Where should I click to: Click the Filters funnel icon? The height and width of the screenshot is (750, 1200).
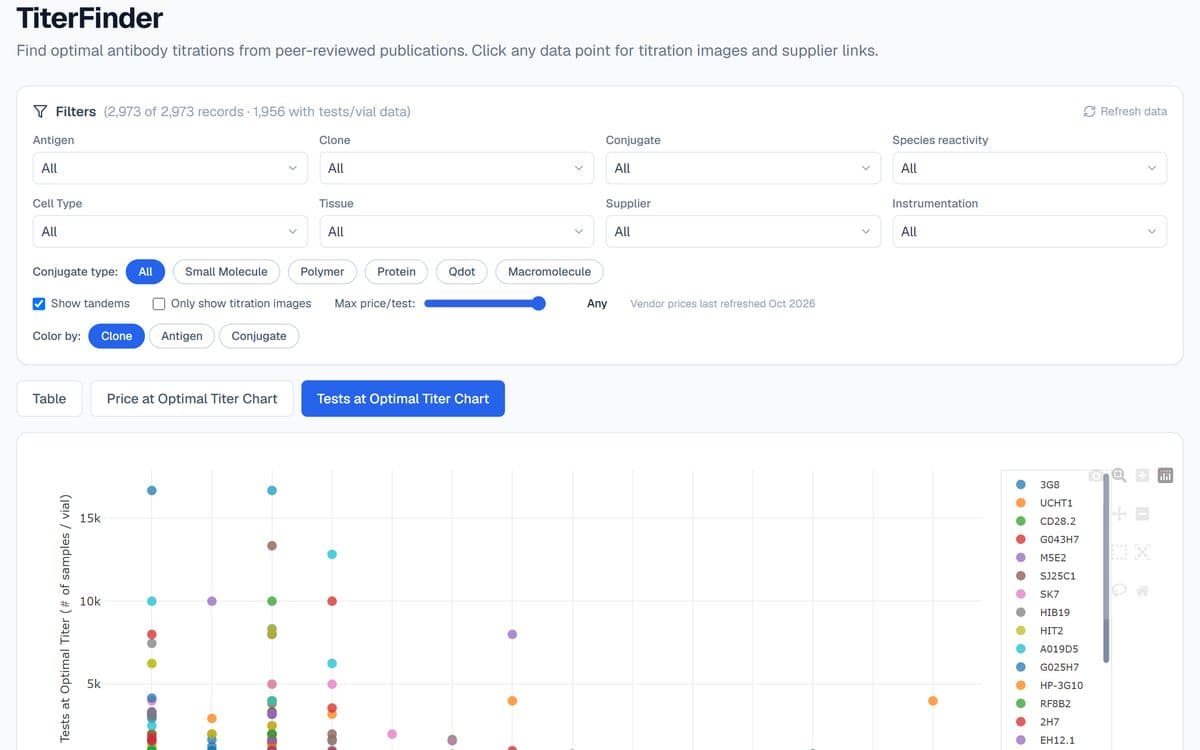pos(40,111)
